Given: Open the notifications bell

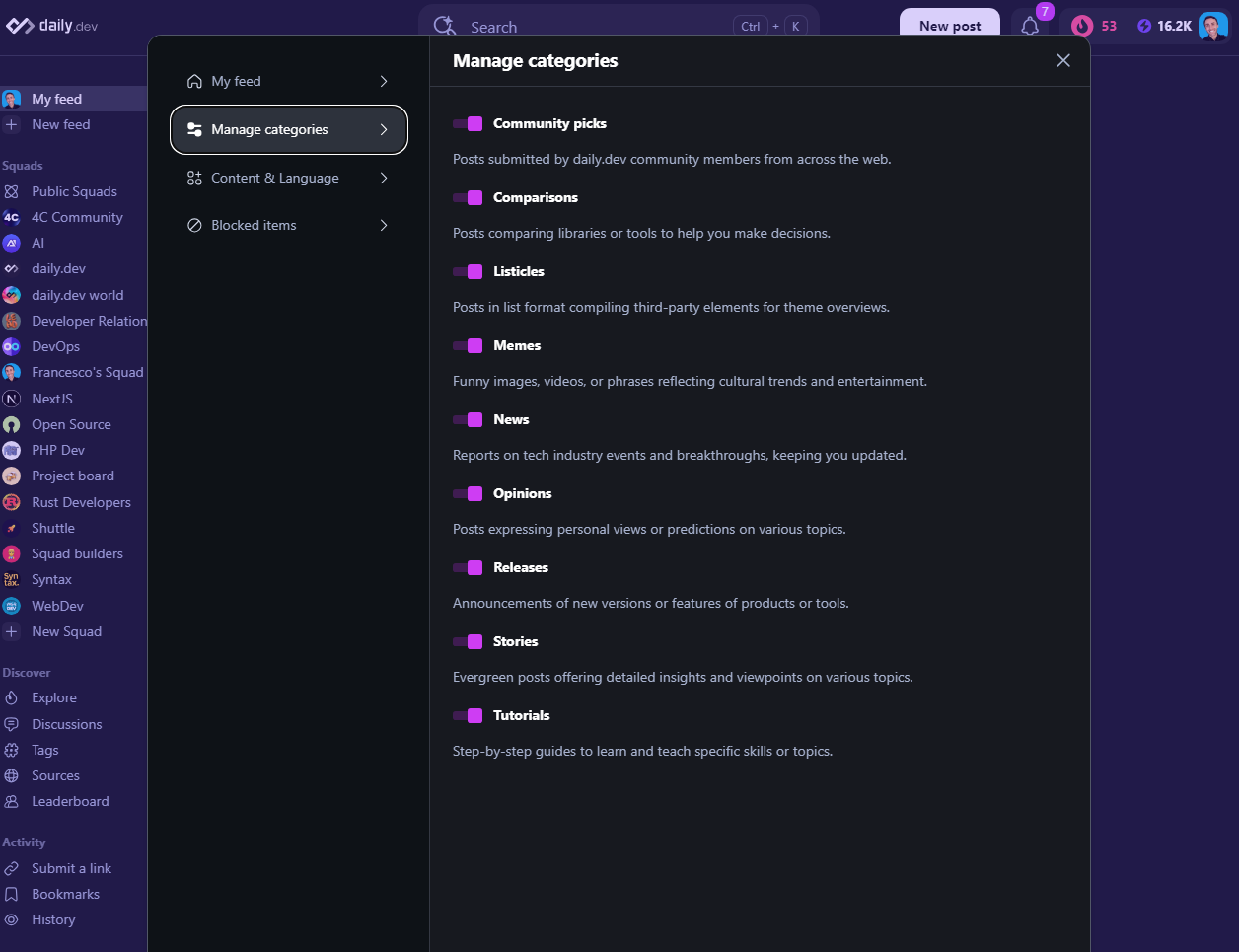Looking at the screenshot, I should tap(1030, 26).
